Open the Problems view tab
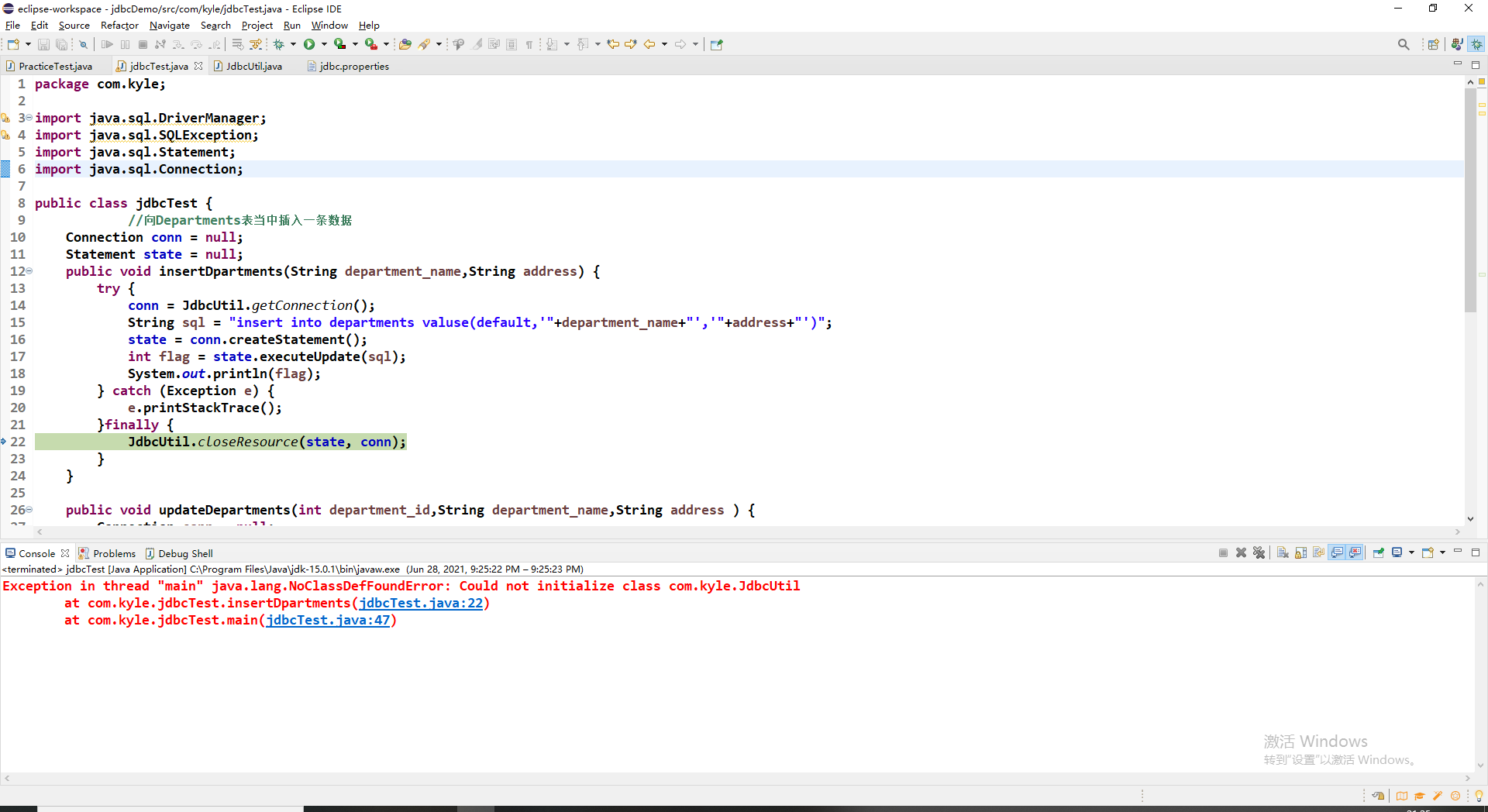1488x812 pixels. pos(107,553)
